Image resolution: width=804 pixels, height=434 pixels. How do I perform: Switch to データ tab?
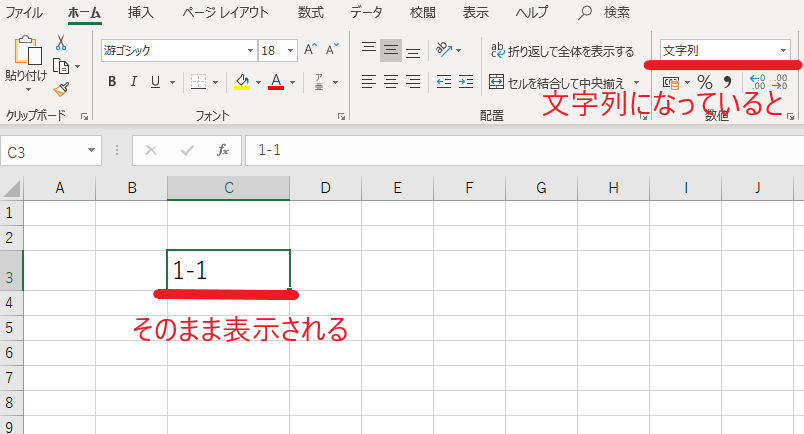[366, 12]
